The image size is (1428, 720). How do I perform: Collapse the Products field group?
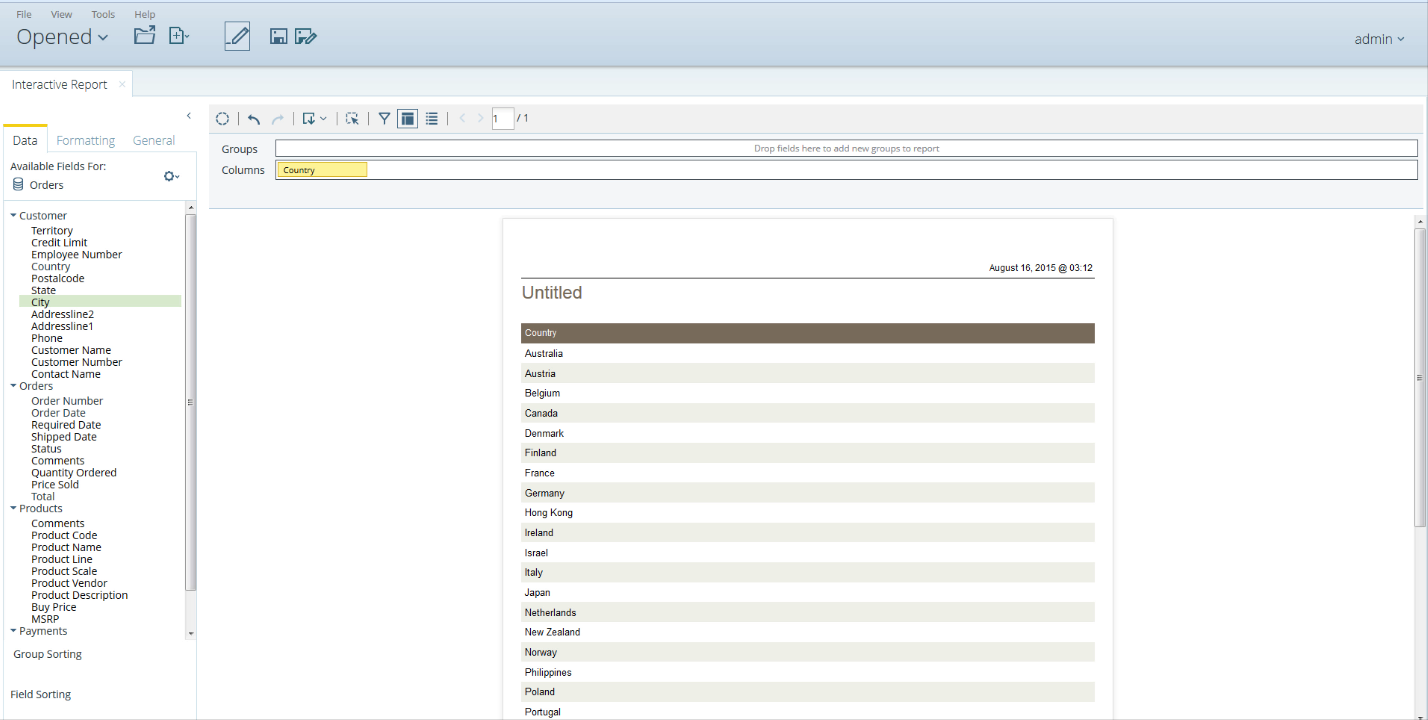[14, 509]
